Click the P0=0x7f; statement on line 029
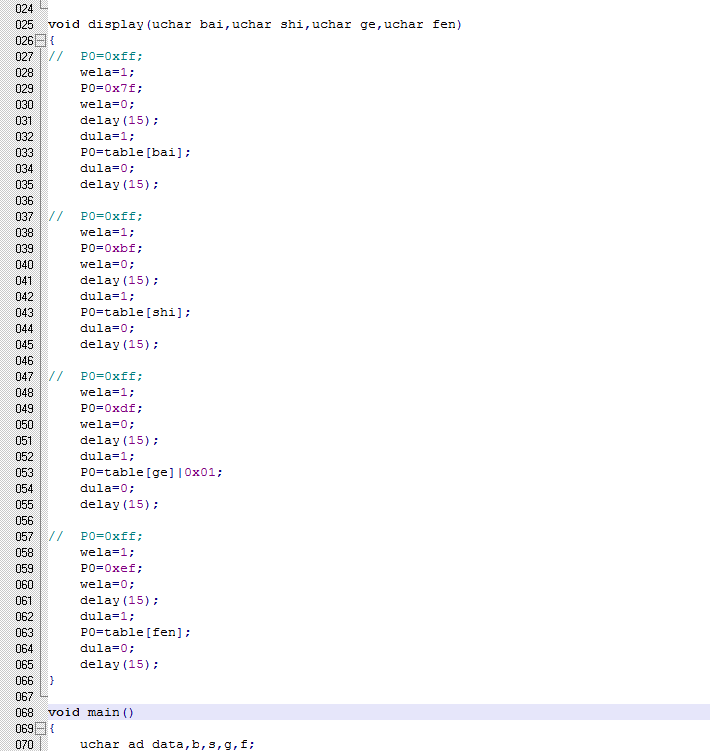710x751 pixels. point(111,89)
